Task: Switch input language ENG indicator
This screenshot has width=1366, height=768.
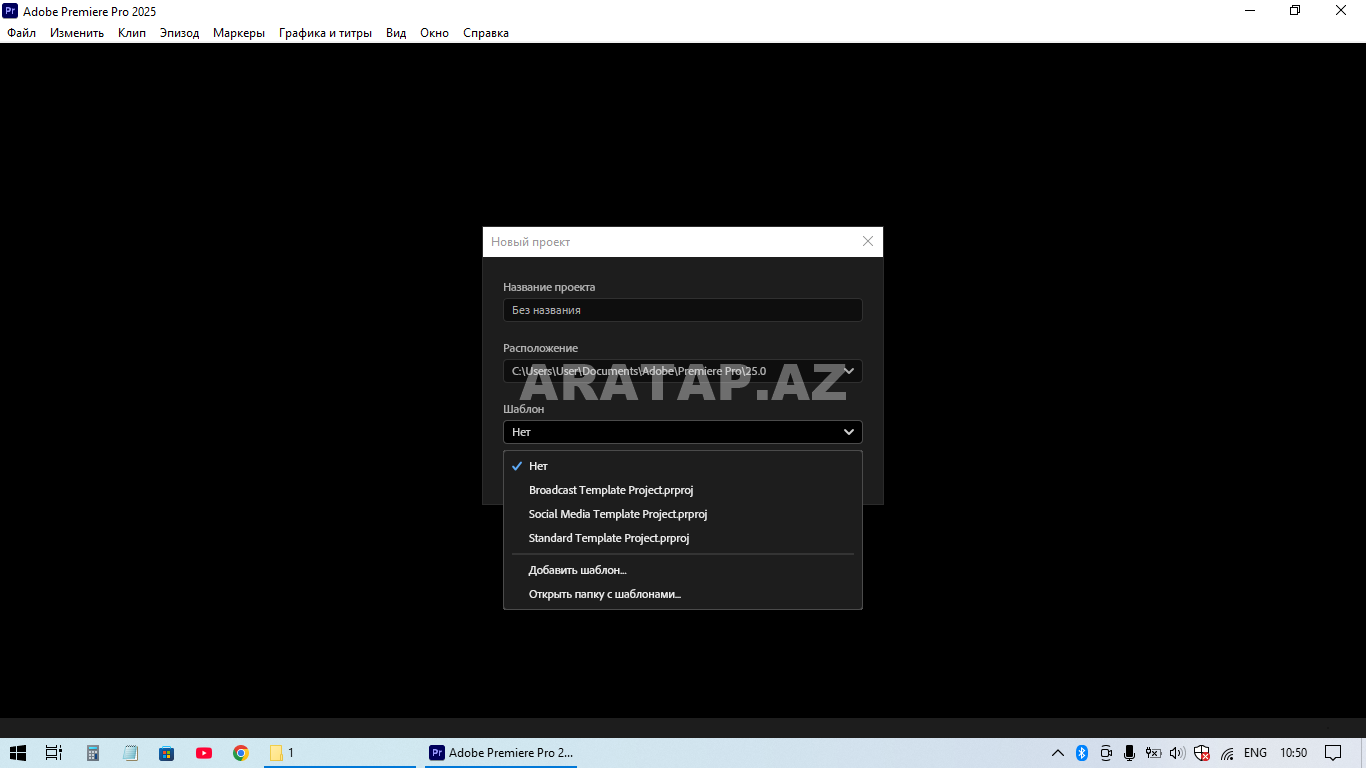Action: [x=1255, y=753]
